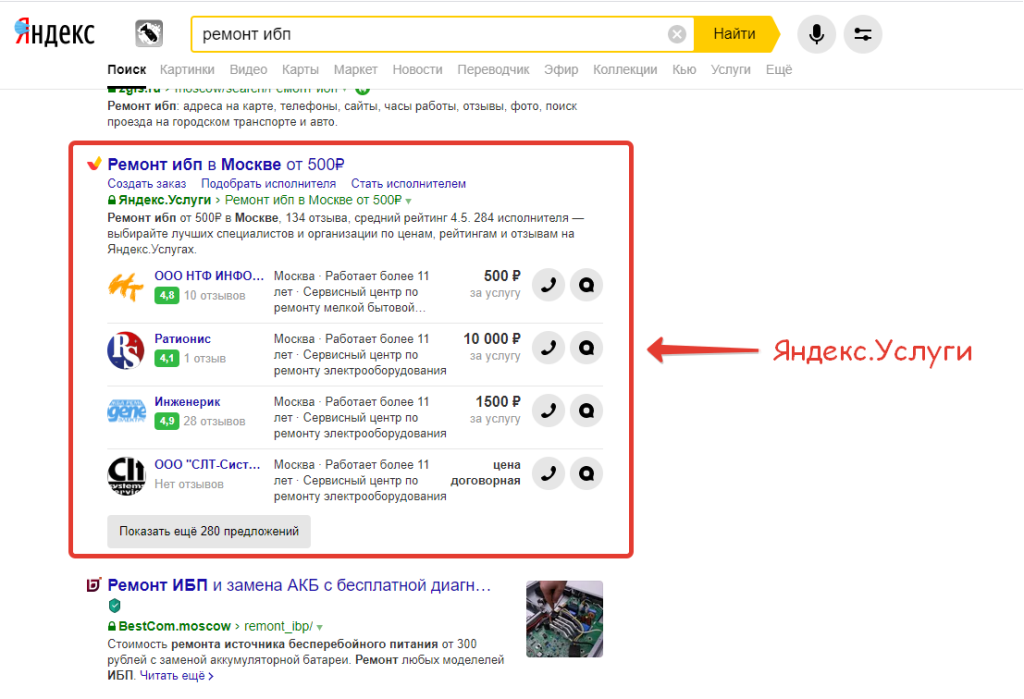Image resolution: width=1024 pixels, height=699 pixels.
Task: Click Подобрать исполнителя link
Action: (268, 184)
